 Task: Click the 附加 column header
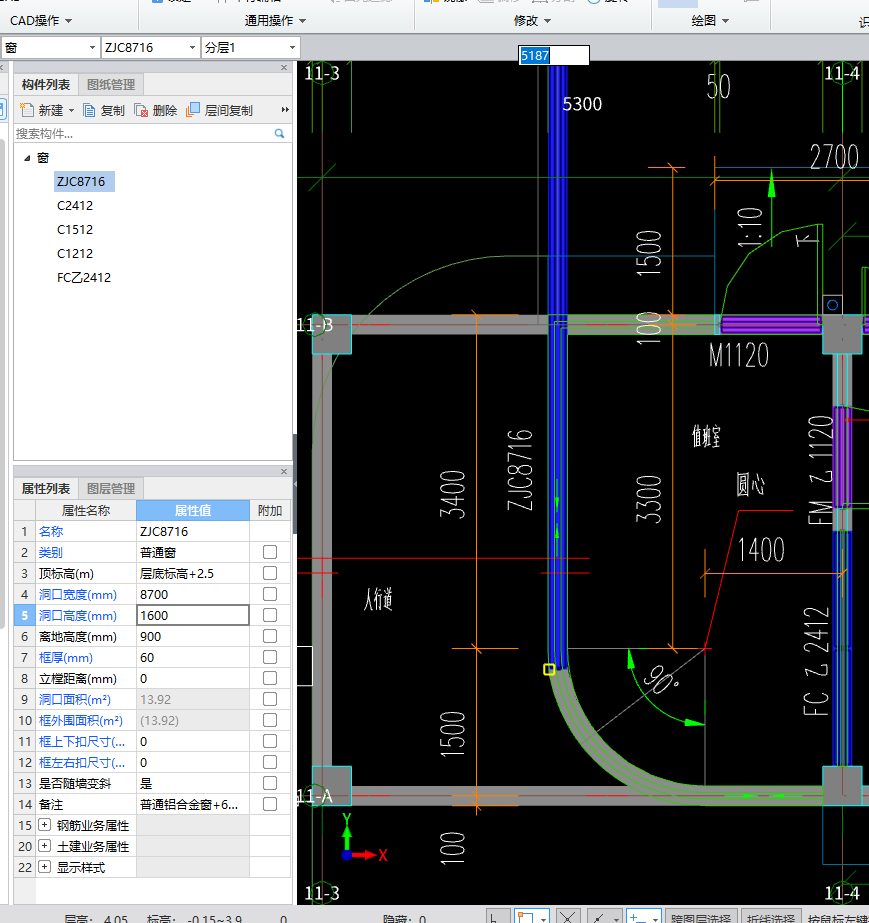coord(270,510)
